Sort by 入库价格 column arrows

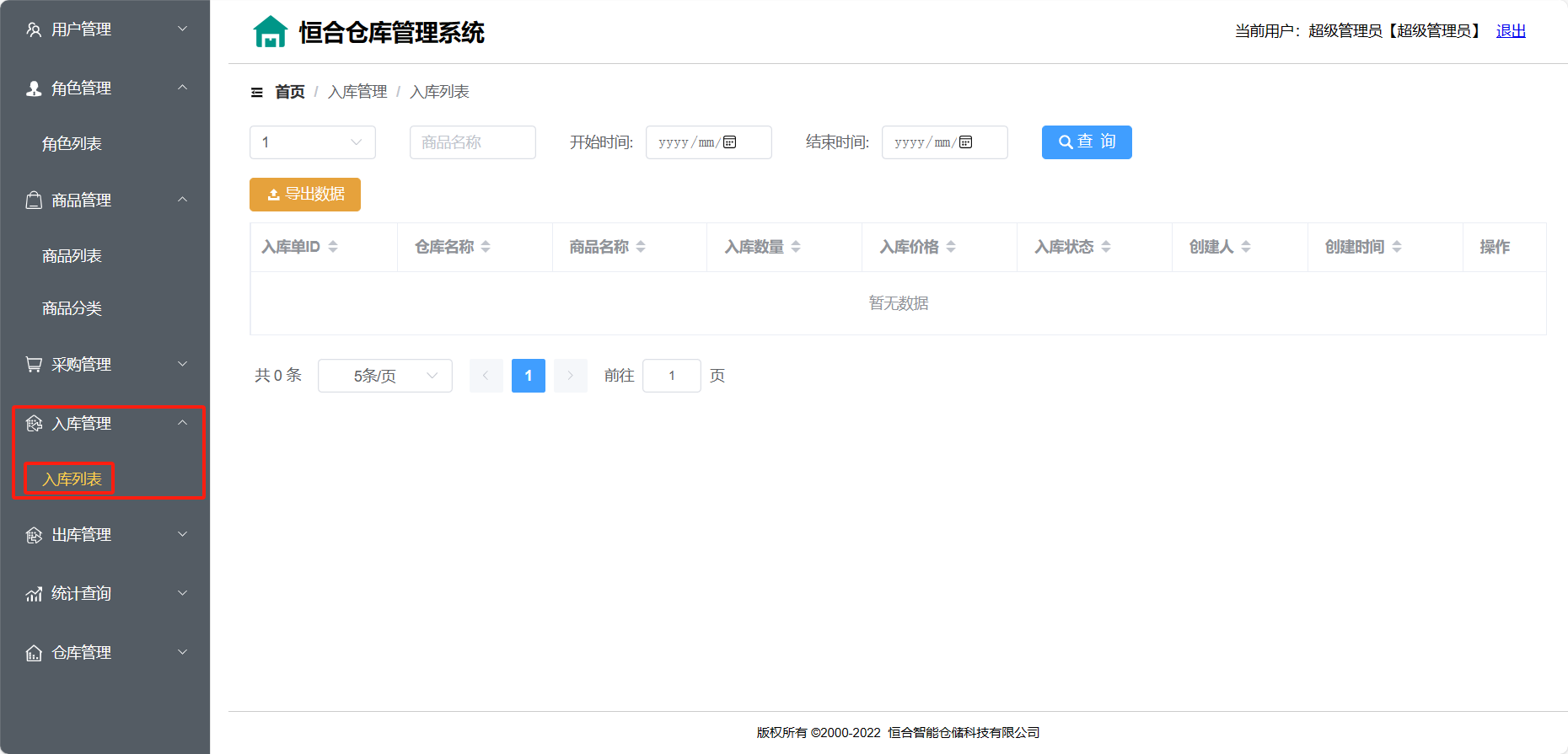pyautogui.click(x=951, y=247)
